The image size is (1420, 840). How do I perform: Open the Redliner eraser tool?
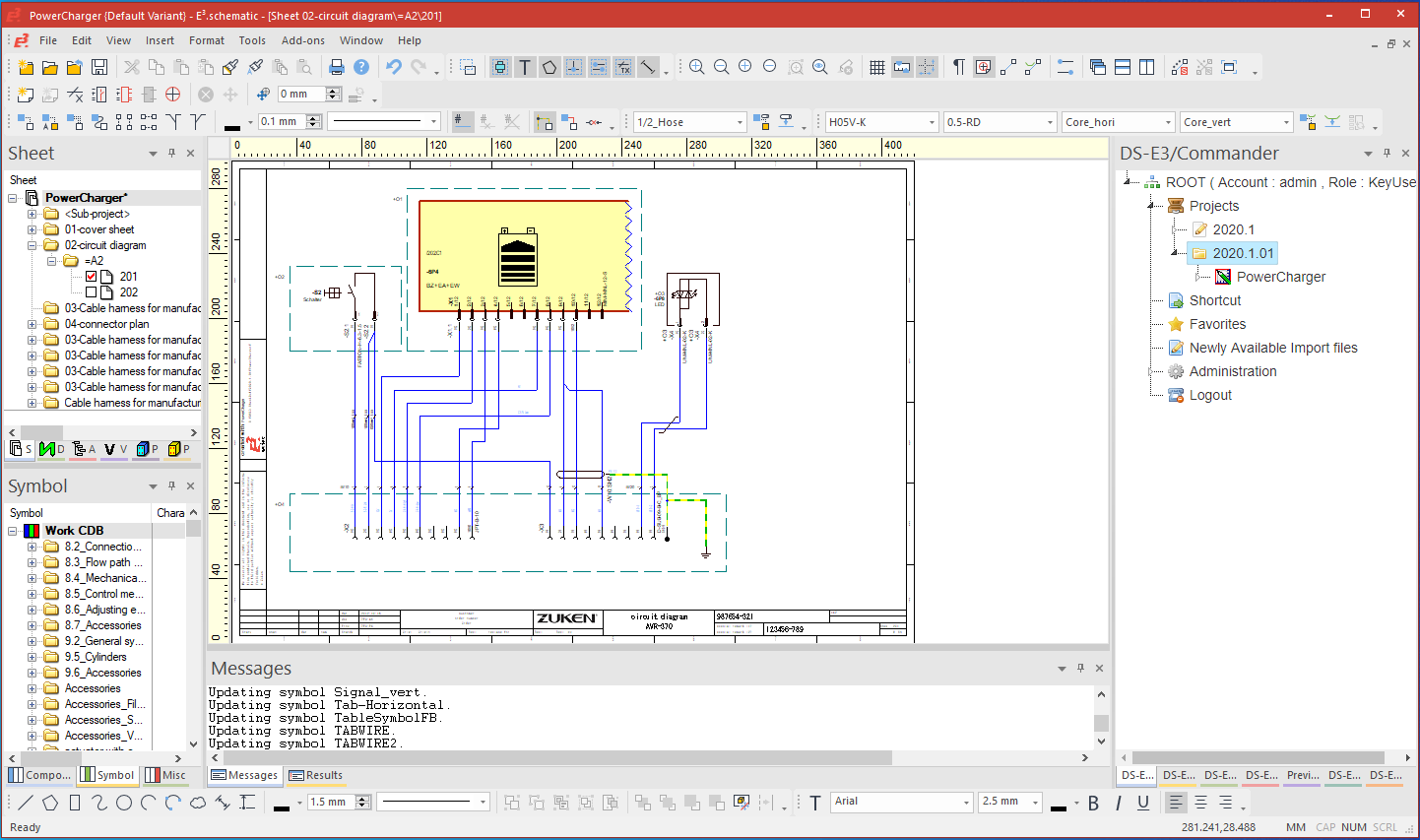[846, 67]
